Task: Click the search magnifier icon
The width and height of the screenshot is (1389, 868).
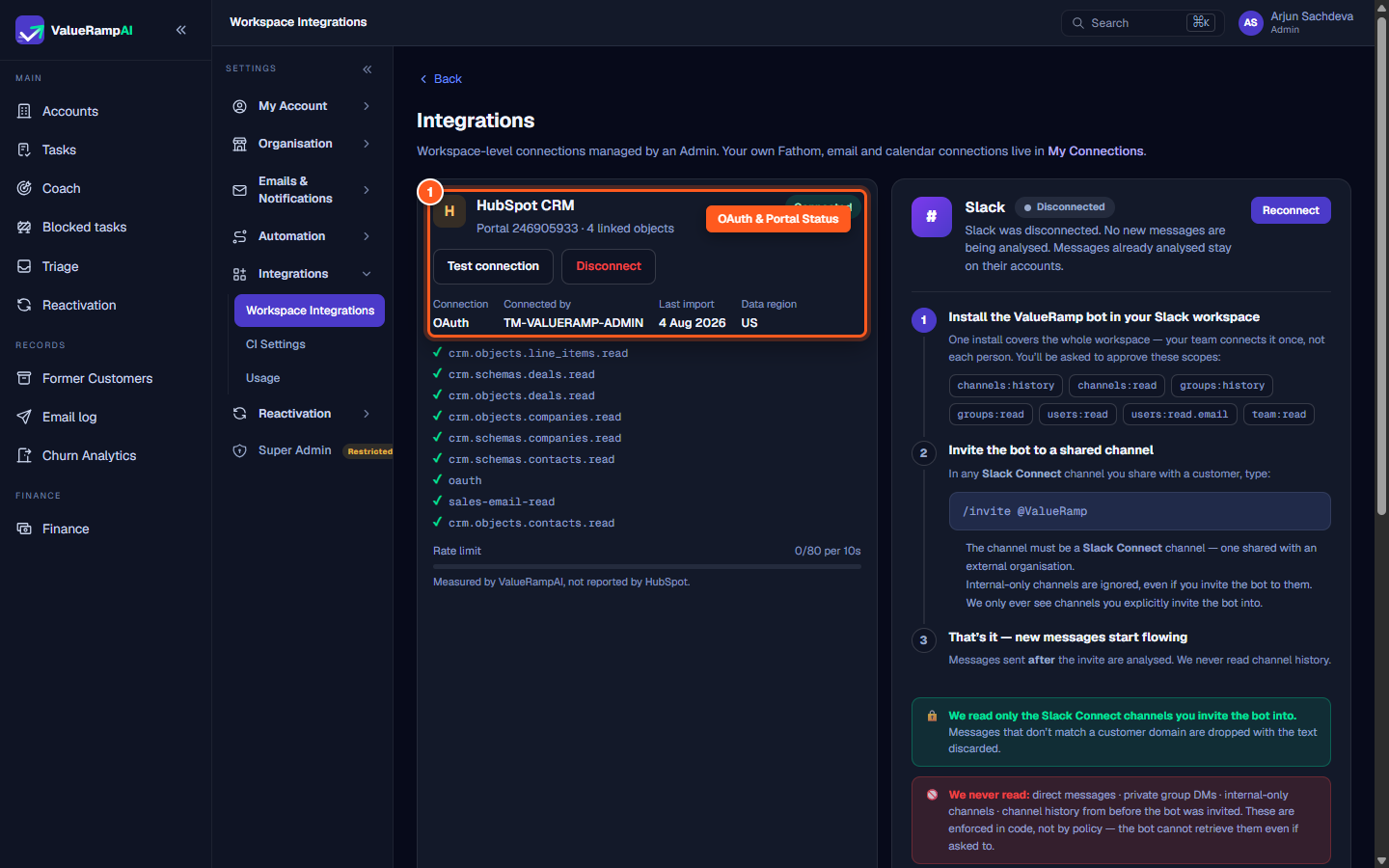Action: (x=1077, y=23)
